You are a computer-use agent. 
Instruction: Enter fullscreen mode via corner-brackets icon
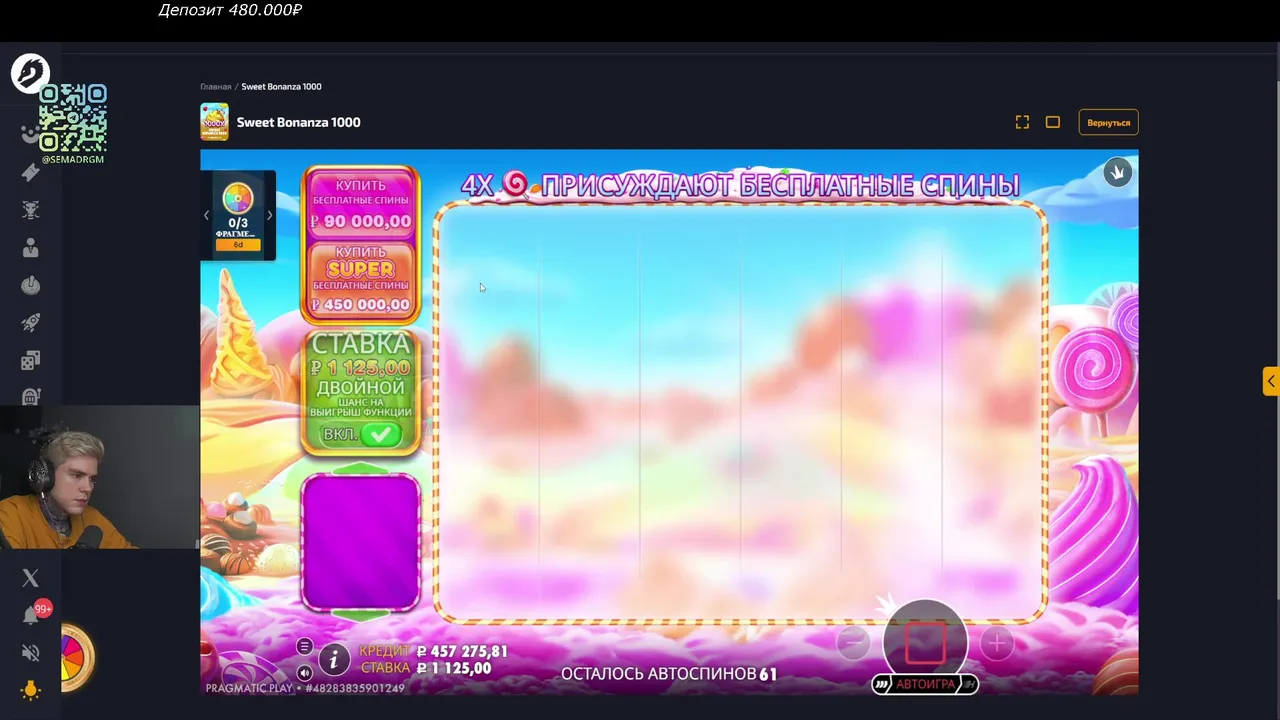click(x=1022, y=122)
